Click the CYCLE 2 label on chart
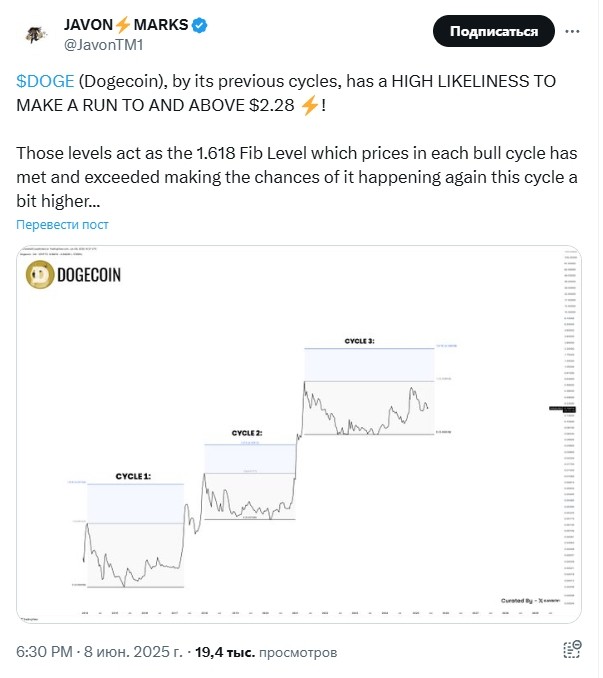Screen dimensions: 603x678 coord(247,433)
